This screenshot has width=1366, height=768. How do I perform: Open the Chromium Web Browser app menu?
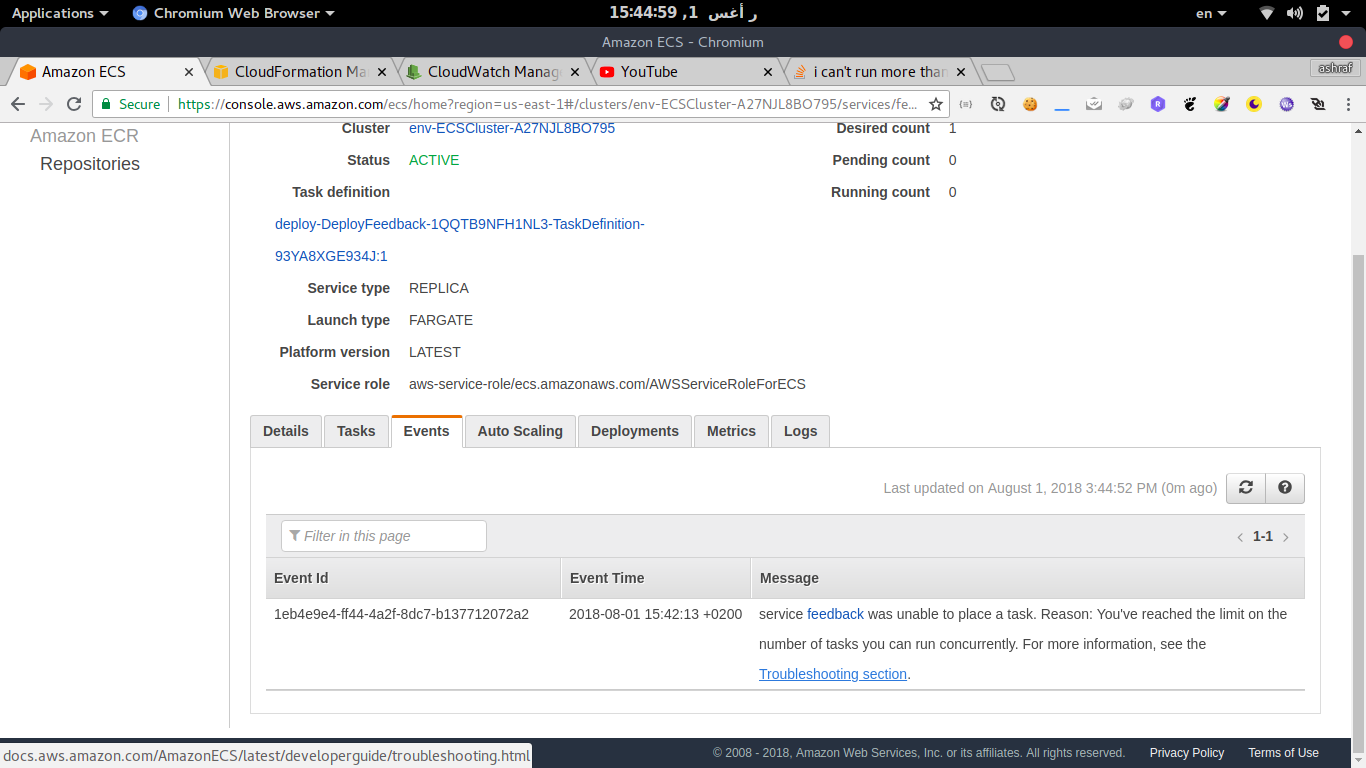(x=233, y=13)
